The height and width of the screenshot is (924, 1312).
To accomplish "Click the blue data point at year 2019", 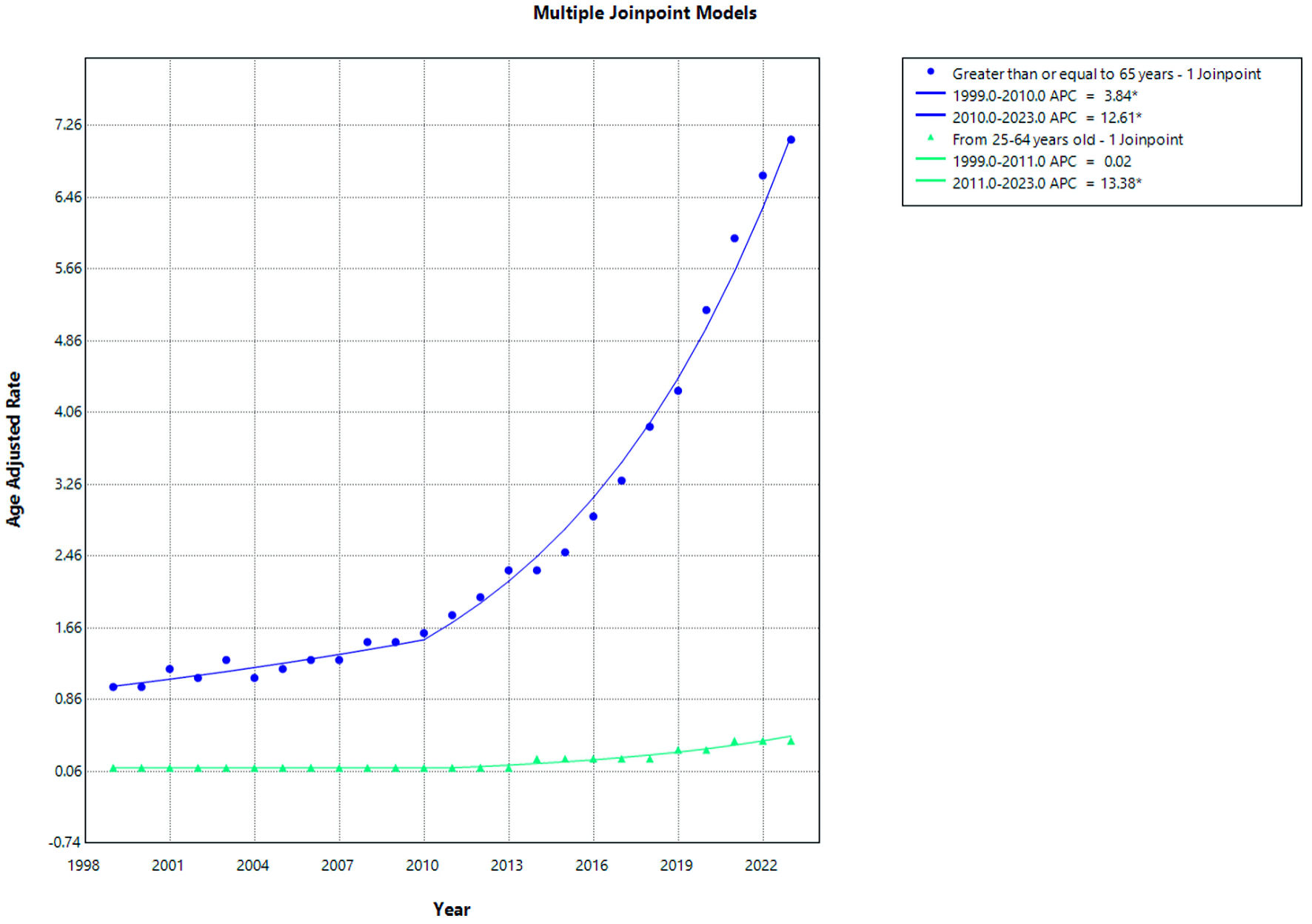I will [677, 391].
